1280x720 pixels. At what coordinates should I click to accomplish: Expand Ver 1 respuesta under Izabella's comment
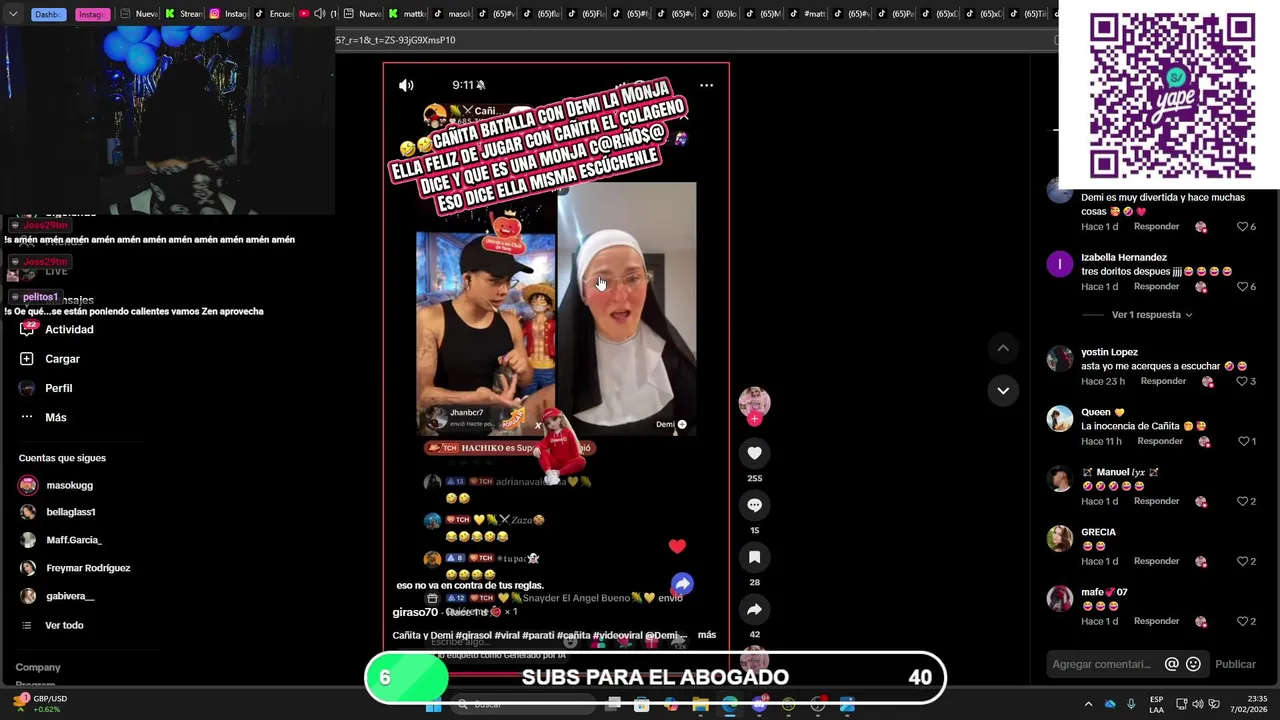1152,315
